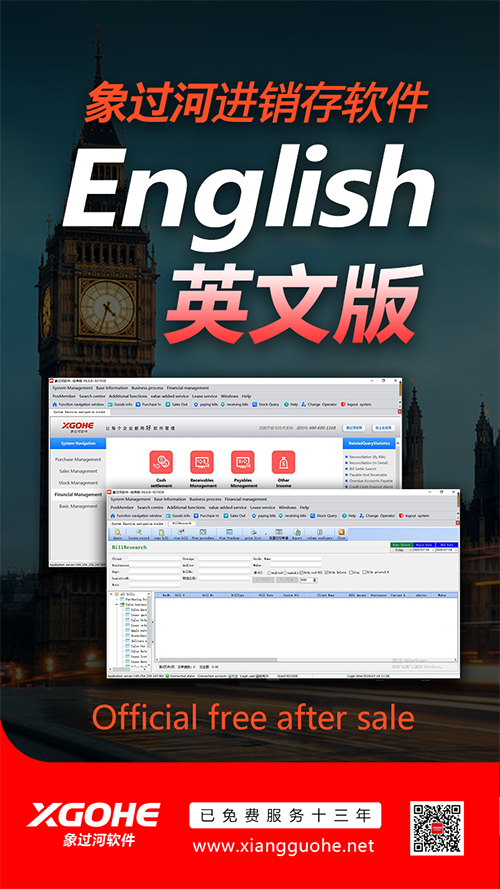Open Receivables Management icon in back window
The image size is (500, 889).
coord(202,462)
